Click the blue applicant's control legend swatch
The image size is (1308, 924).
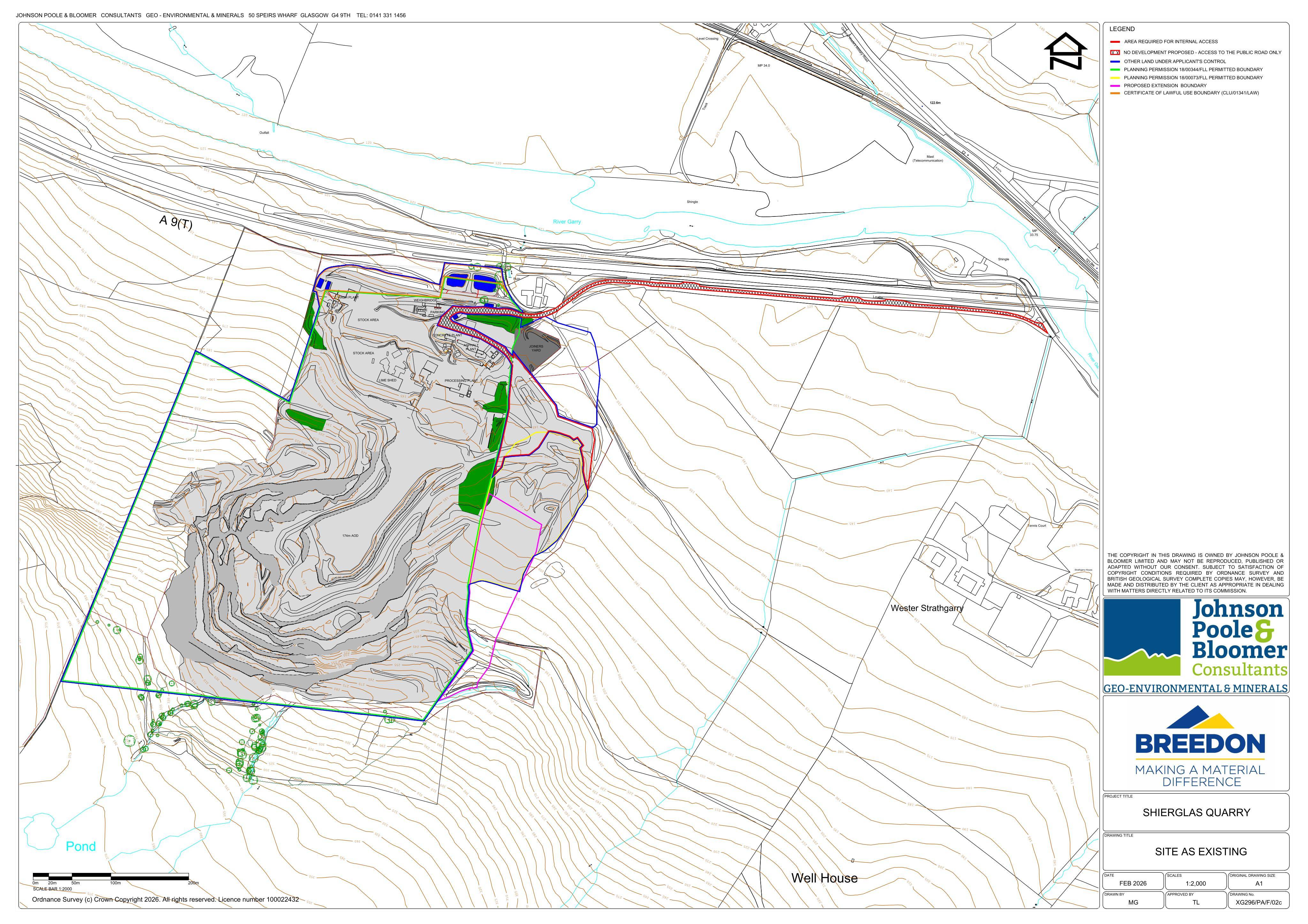coord(1115,62)
